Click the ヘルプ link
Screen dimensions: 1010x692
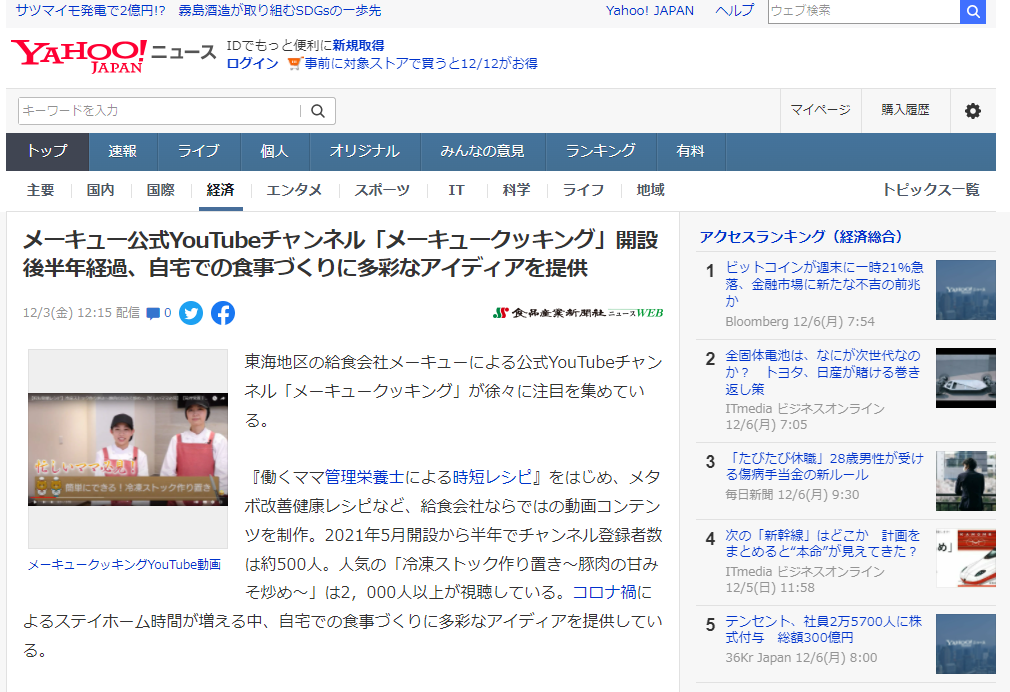coord(734,11)
